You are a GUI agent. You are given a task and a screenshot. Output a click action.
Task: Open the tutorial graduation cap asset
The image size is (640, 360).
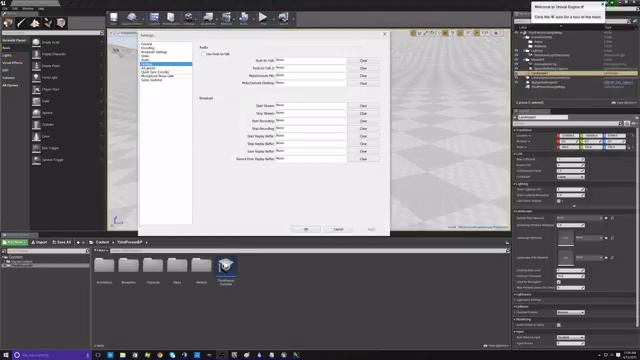[226, 267]
